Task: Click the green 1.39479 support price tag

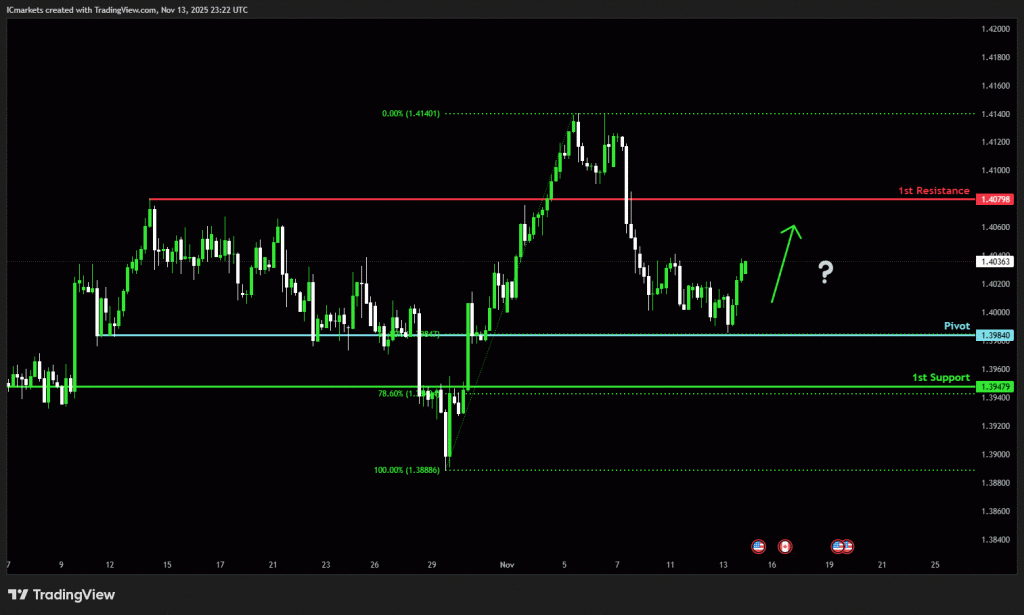Action: click(x=997, y=387)
